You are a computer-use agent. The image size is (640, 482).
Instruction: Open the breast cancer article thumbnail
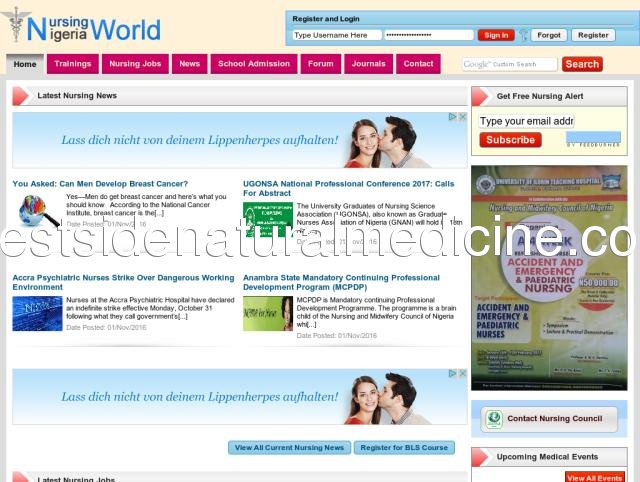coord(38,211)
